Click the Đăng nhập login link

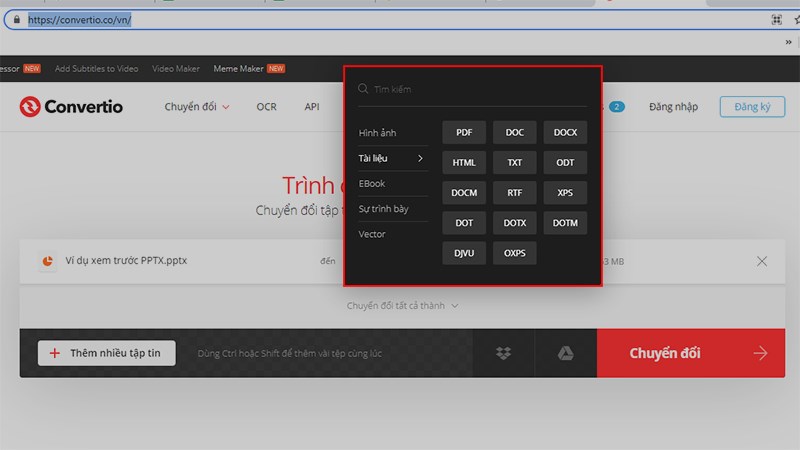(673, 107)
